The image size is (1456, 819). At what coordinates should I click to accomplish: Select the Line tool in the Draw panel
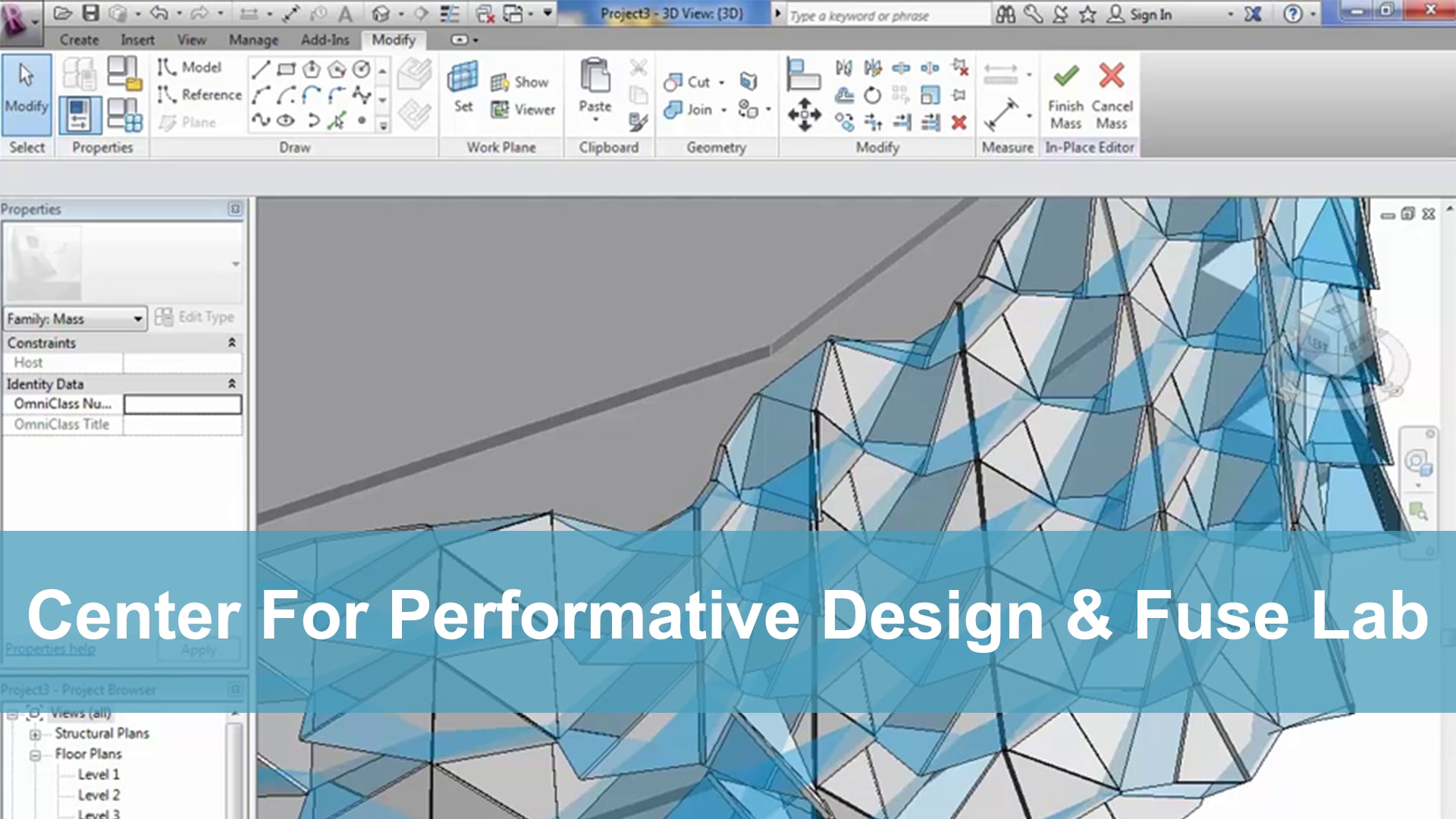[x=261, y=70]
